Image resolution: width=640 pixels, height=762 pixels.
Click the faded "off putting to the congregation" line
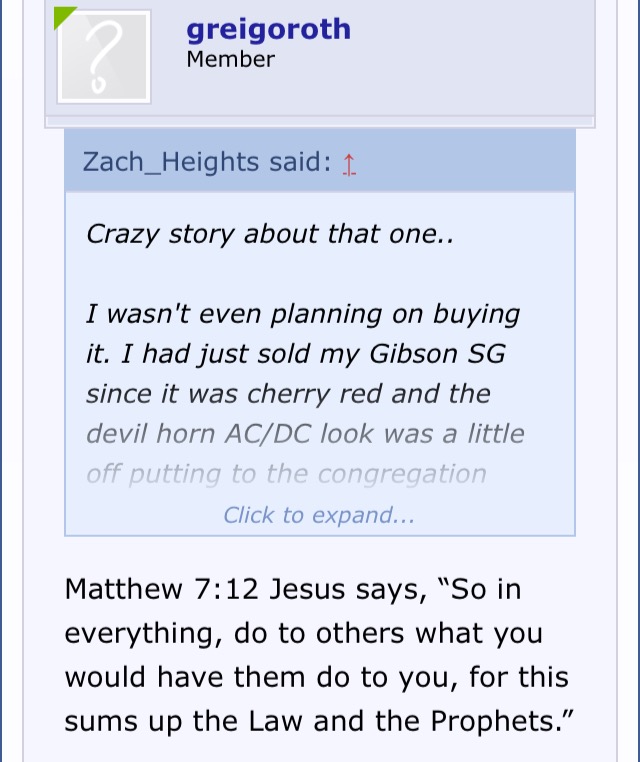coord(286,474)
